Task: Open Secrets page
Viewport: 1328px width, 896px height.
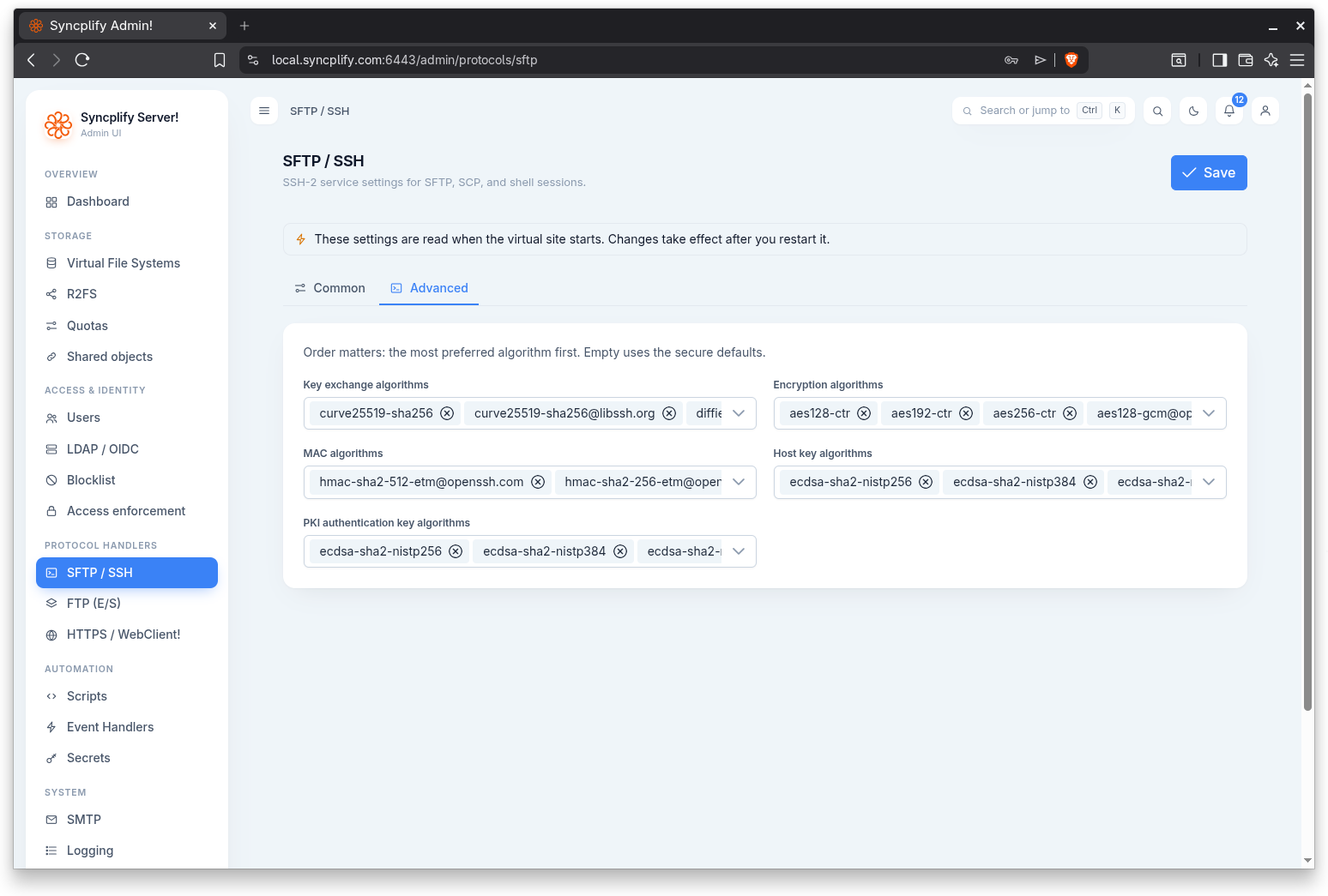Action: click(x=127, y=758)
